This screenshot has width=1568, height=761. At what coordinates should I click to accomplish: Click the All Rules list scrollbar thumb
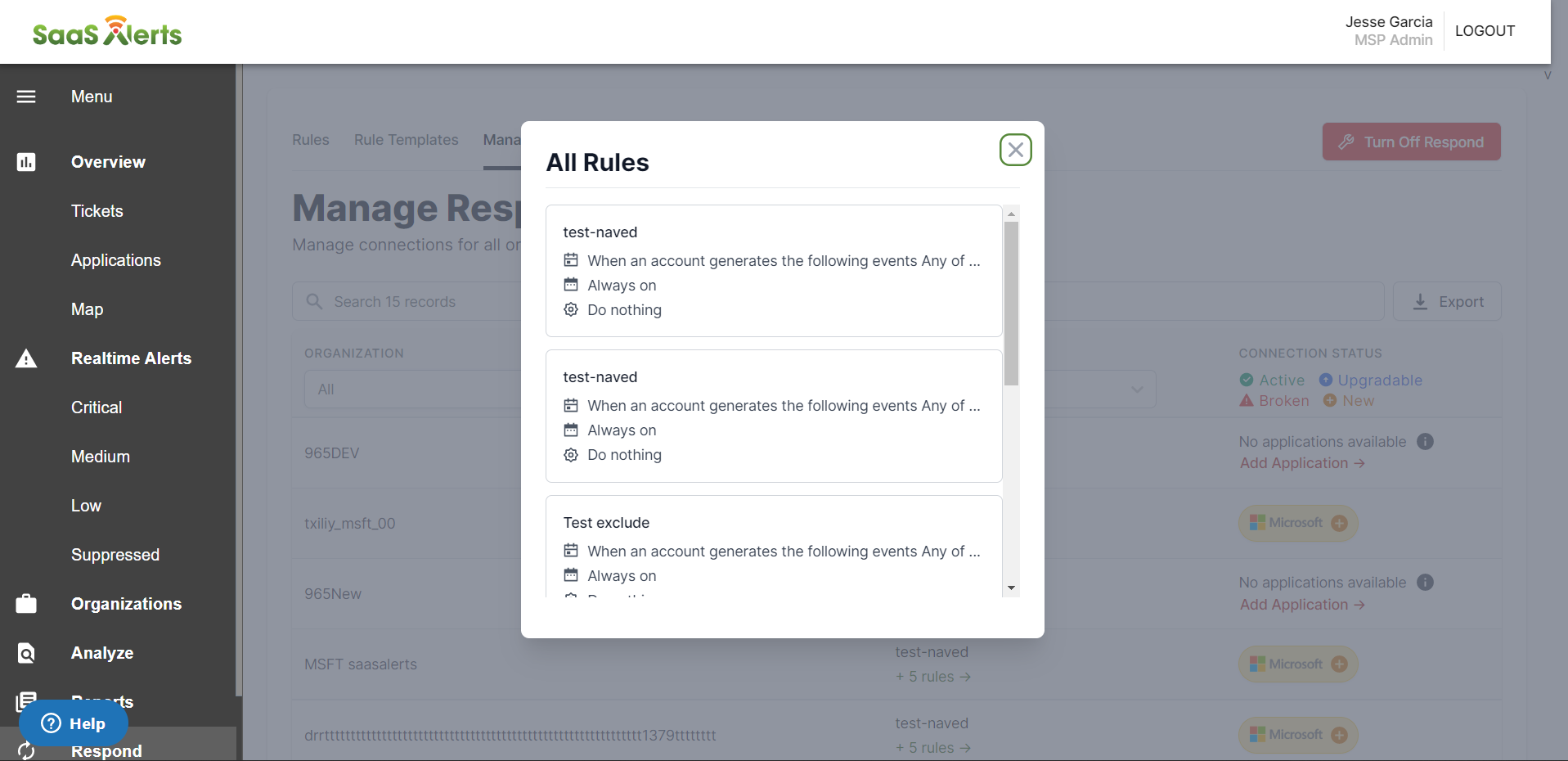tap(1011, 303)
